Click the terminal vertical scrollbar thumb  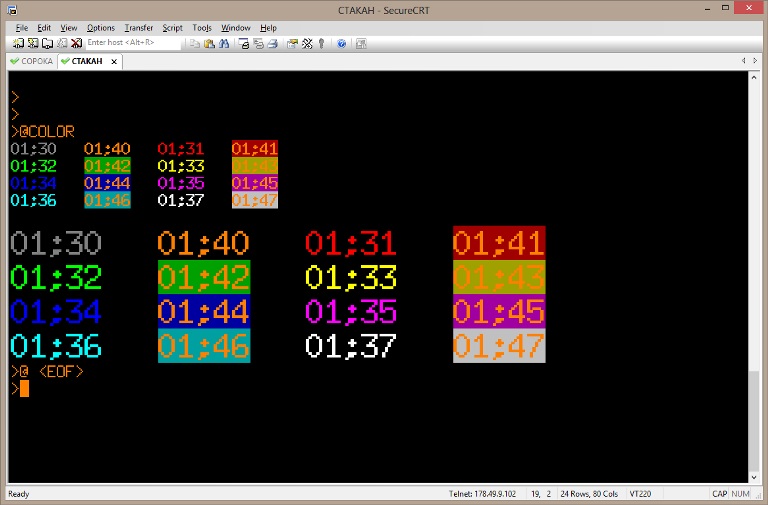756,422
